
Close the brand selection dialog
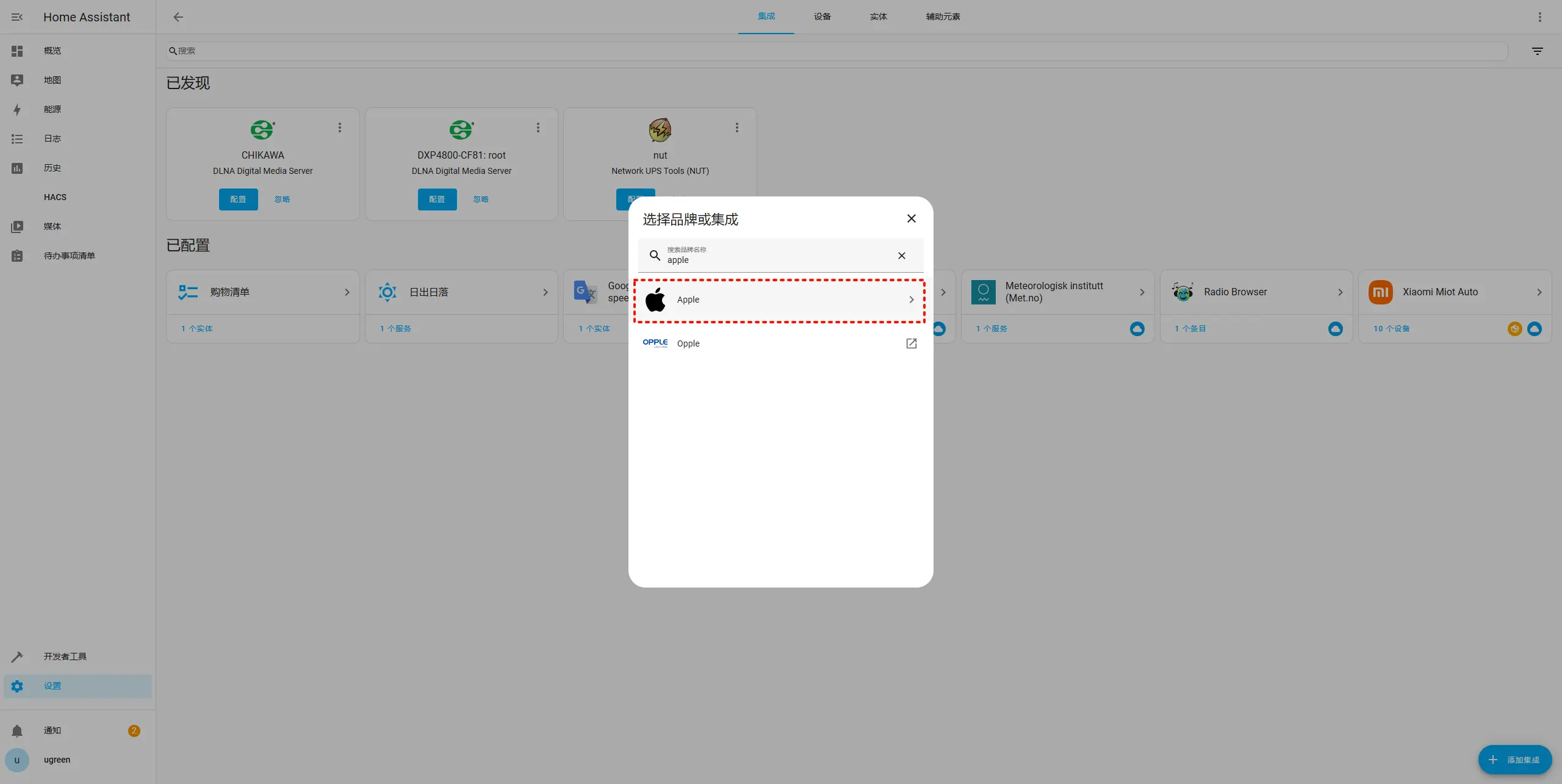click(x=911, y=218)
